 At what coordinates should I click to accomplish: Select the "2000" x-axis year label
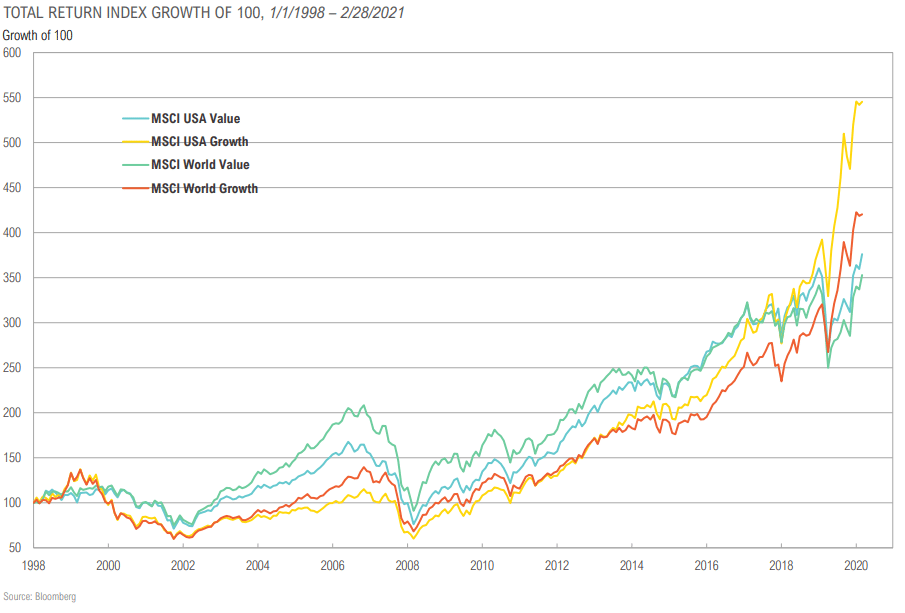point(109,566)
